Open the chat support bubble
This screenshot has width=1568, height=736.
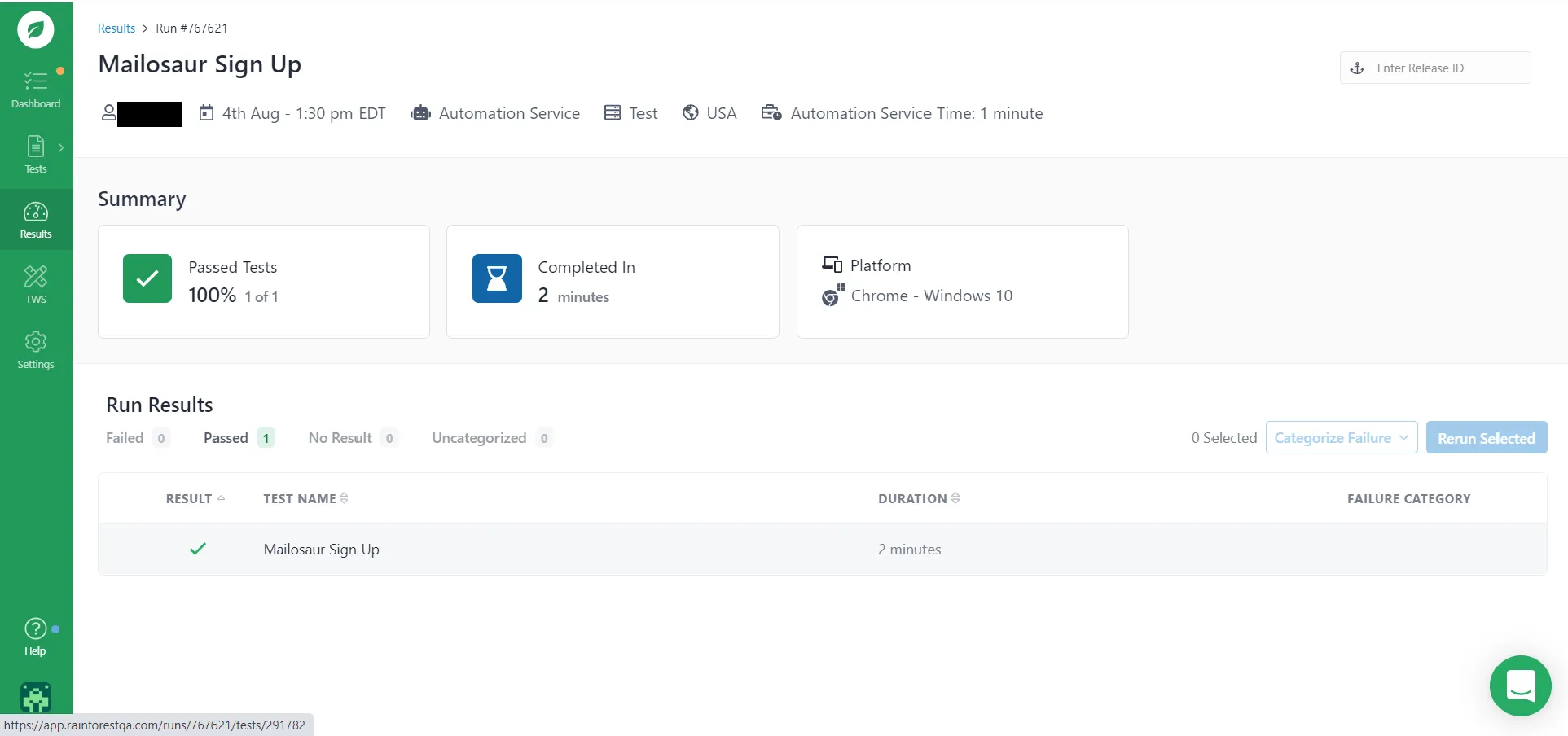(1520, 686)
